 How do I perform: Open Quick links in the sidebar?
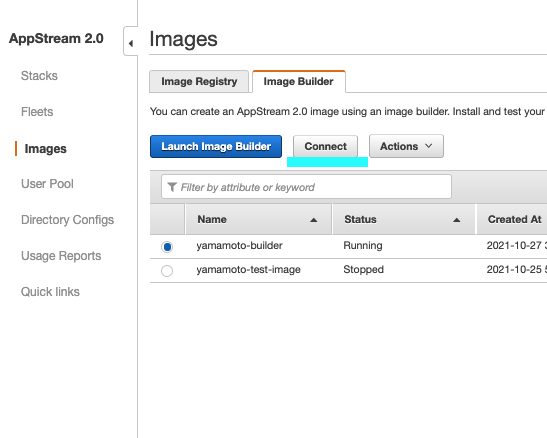50,292
